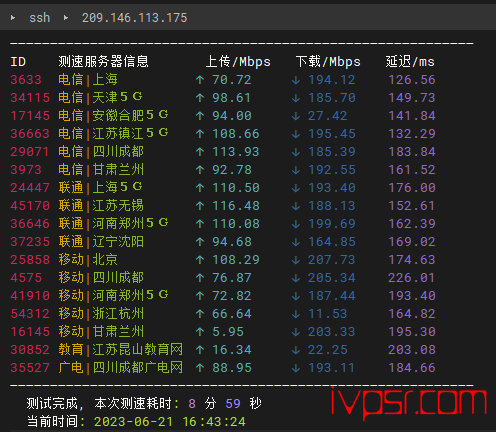This screenshot has height=432, width=496.
Task: Click the ivpsr.com watermark
Action: (409, 403)
